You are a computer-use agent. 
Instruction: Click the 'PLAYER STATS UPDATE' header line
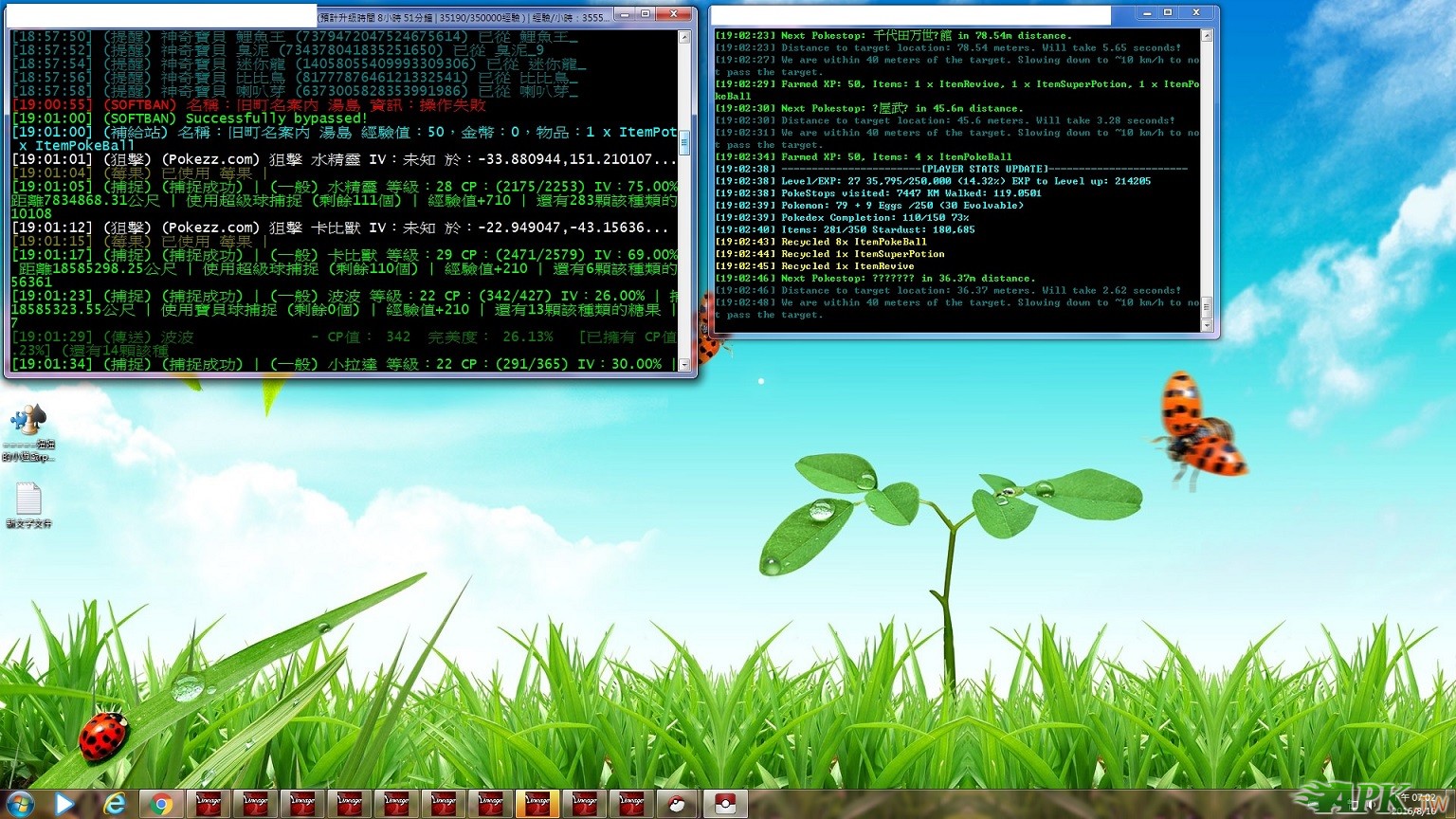[x=951, y=169]
